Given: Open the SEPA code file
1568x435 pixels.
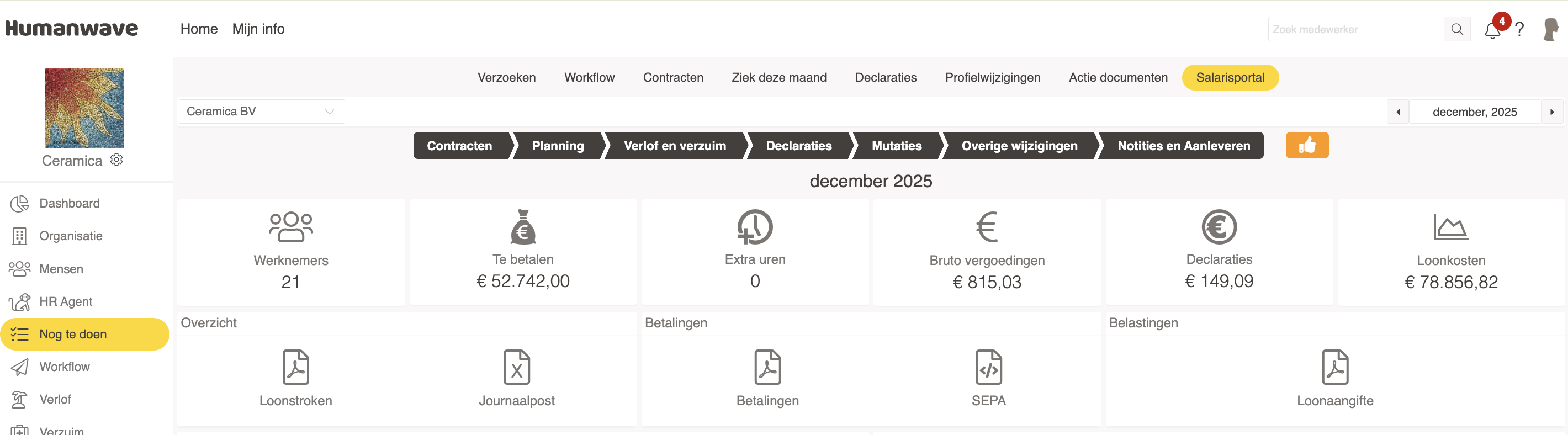Looking at the screenshot, I should point(988,367).
